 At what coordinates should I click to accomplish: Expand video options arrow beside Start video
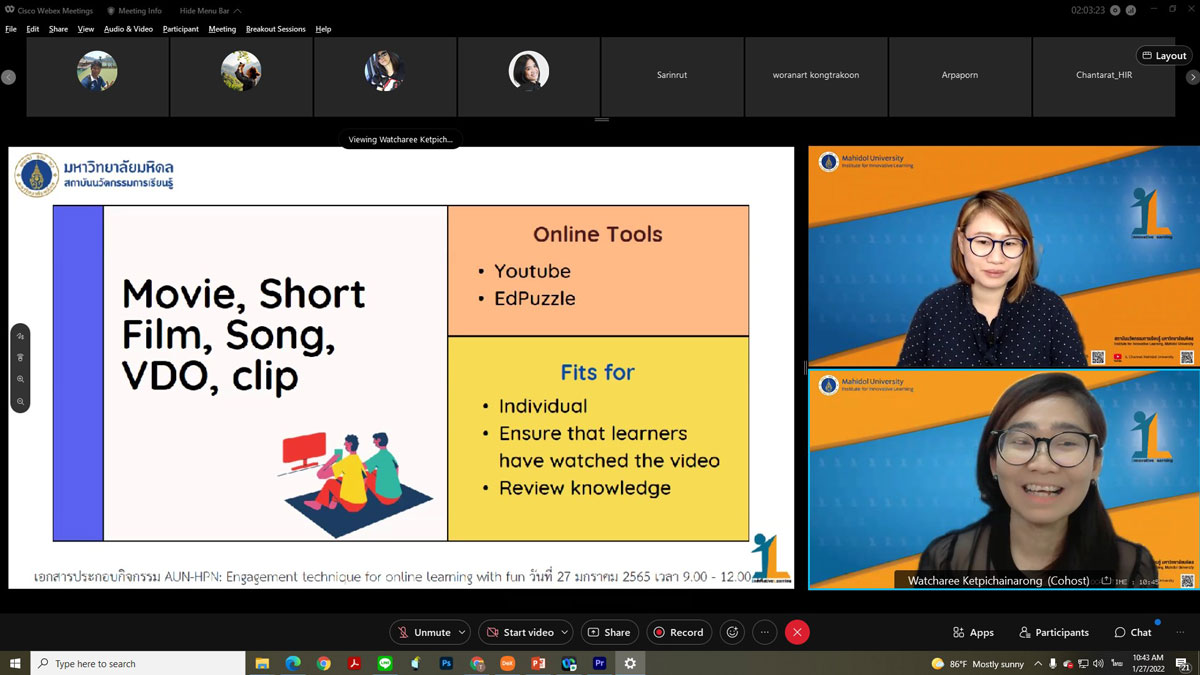tap(565, 632)
